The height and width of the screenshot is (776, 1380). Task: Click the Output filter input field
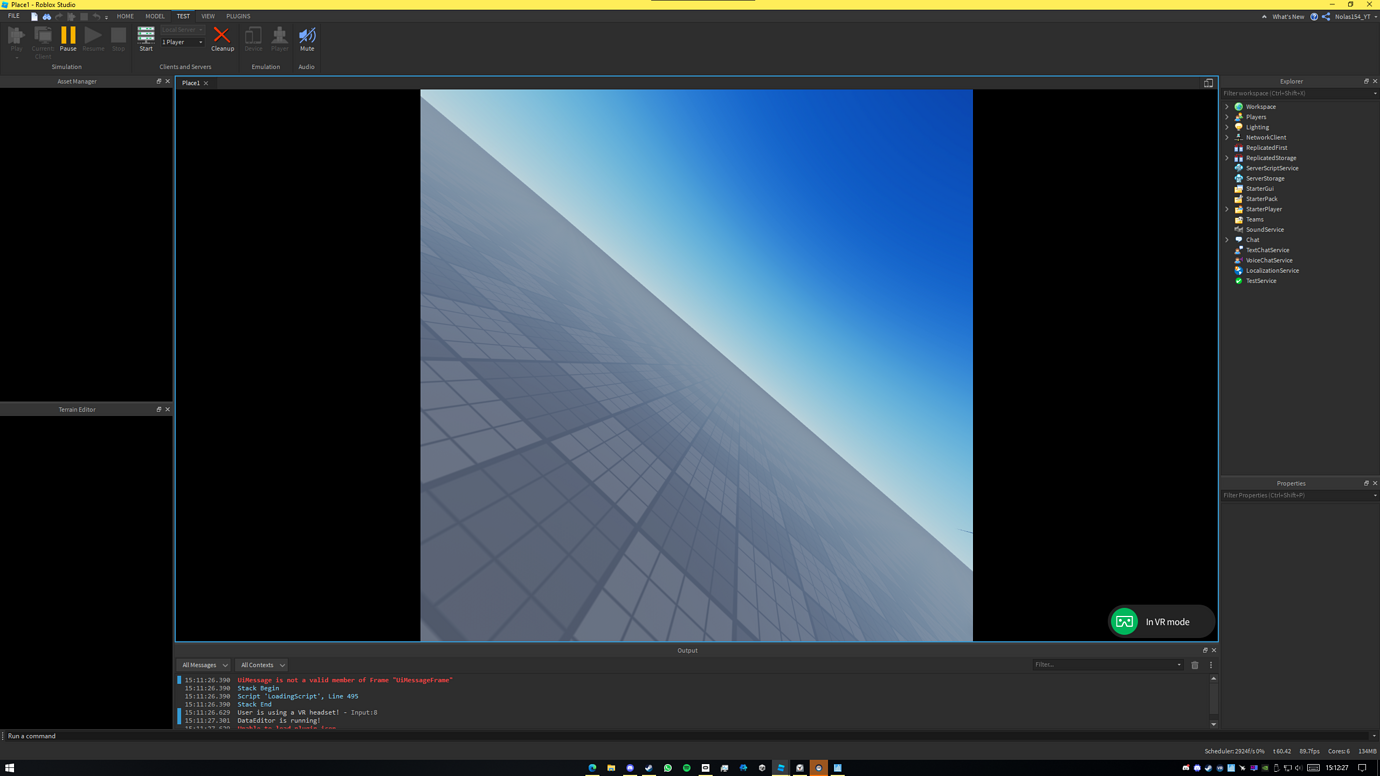pyautogui.click(x=1108, y=665)
